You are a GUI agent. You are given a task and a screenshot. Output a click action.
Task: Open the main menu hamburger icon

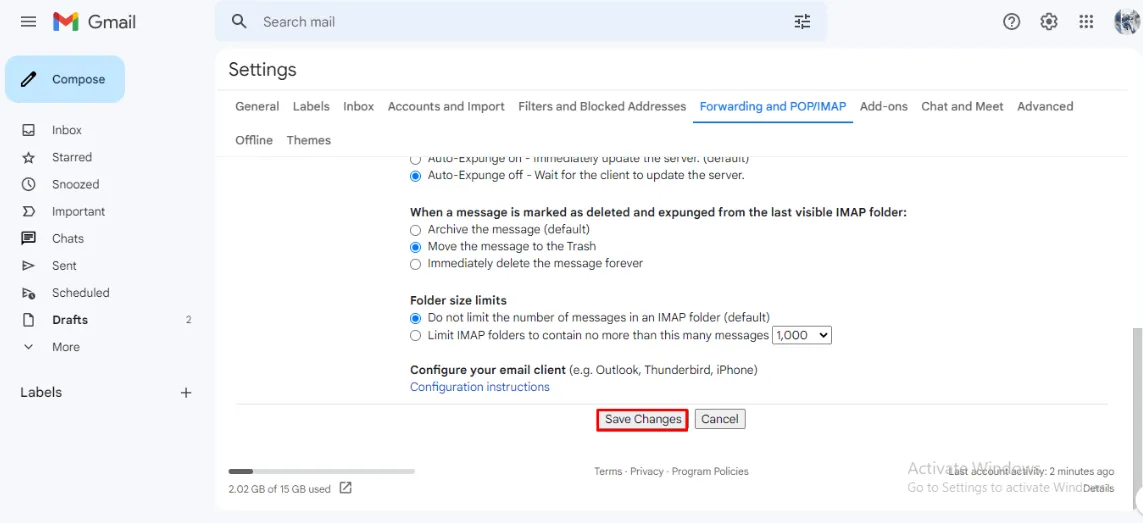(28, 22)
